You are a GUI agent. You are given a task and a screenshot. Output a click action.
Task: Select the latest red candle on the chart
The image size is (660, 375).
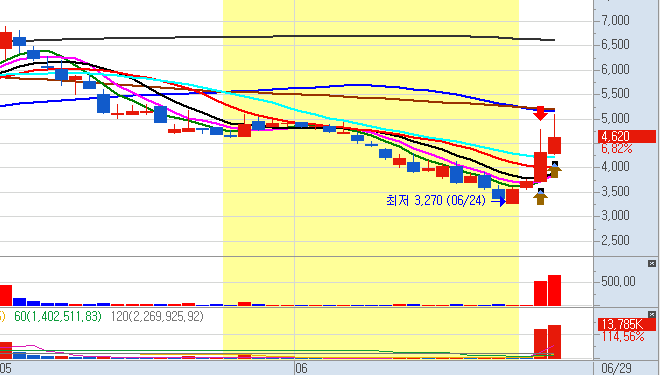[x=554, y=145]
